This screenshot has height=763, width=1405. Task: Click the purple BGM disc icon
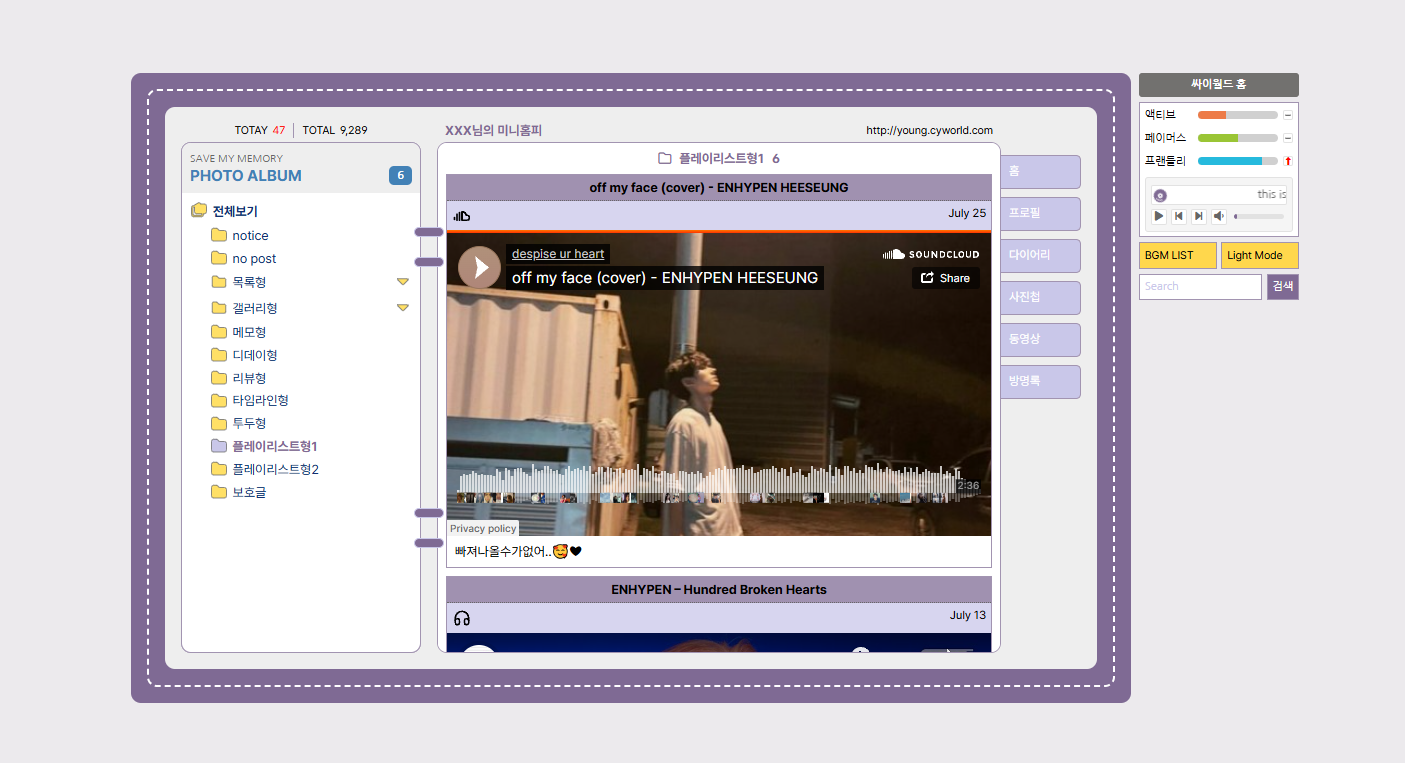1160,195
